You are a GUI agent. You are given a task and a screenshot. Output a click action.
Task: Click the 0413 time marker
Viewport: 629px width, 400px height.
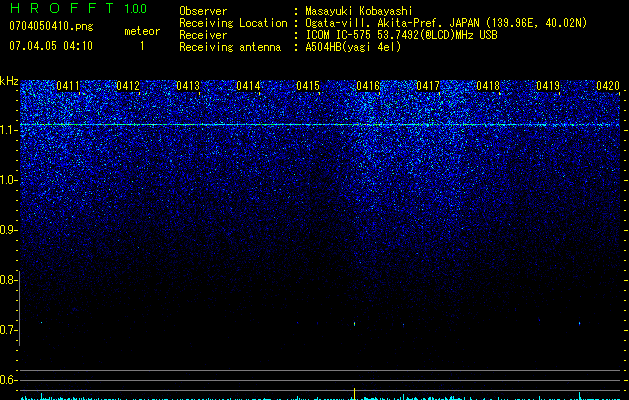click(x=188, y=85)
